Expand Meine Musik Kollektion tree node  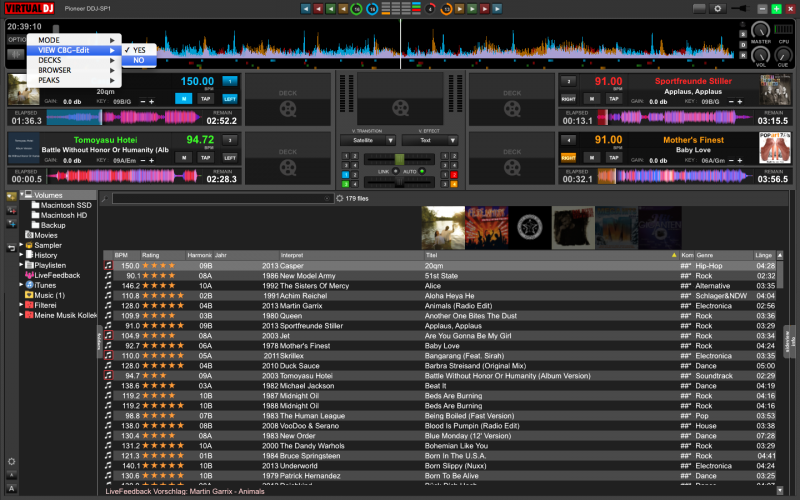tap(21, 315)
